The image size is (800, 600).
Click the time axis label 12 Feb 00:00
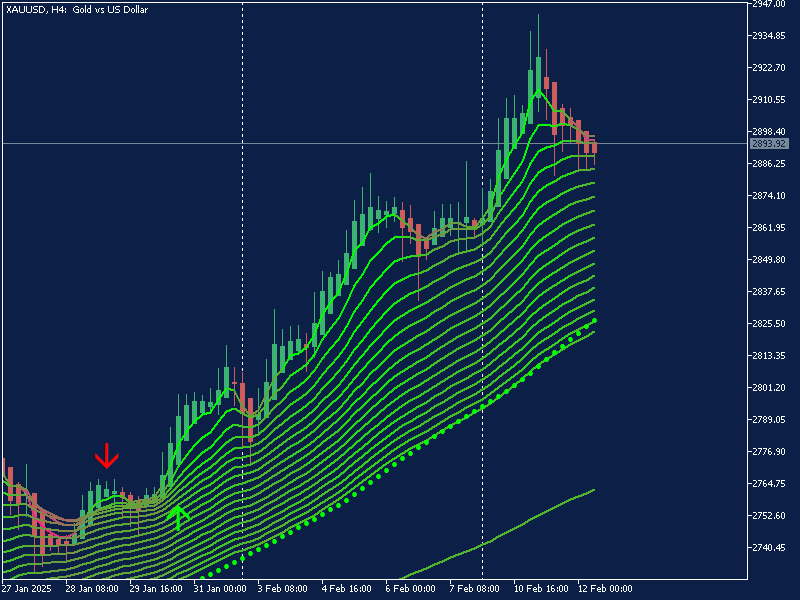(605, 589)
